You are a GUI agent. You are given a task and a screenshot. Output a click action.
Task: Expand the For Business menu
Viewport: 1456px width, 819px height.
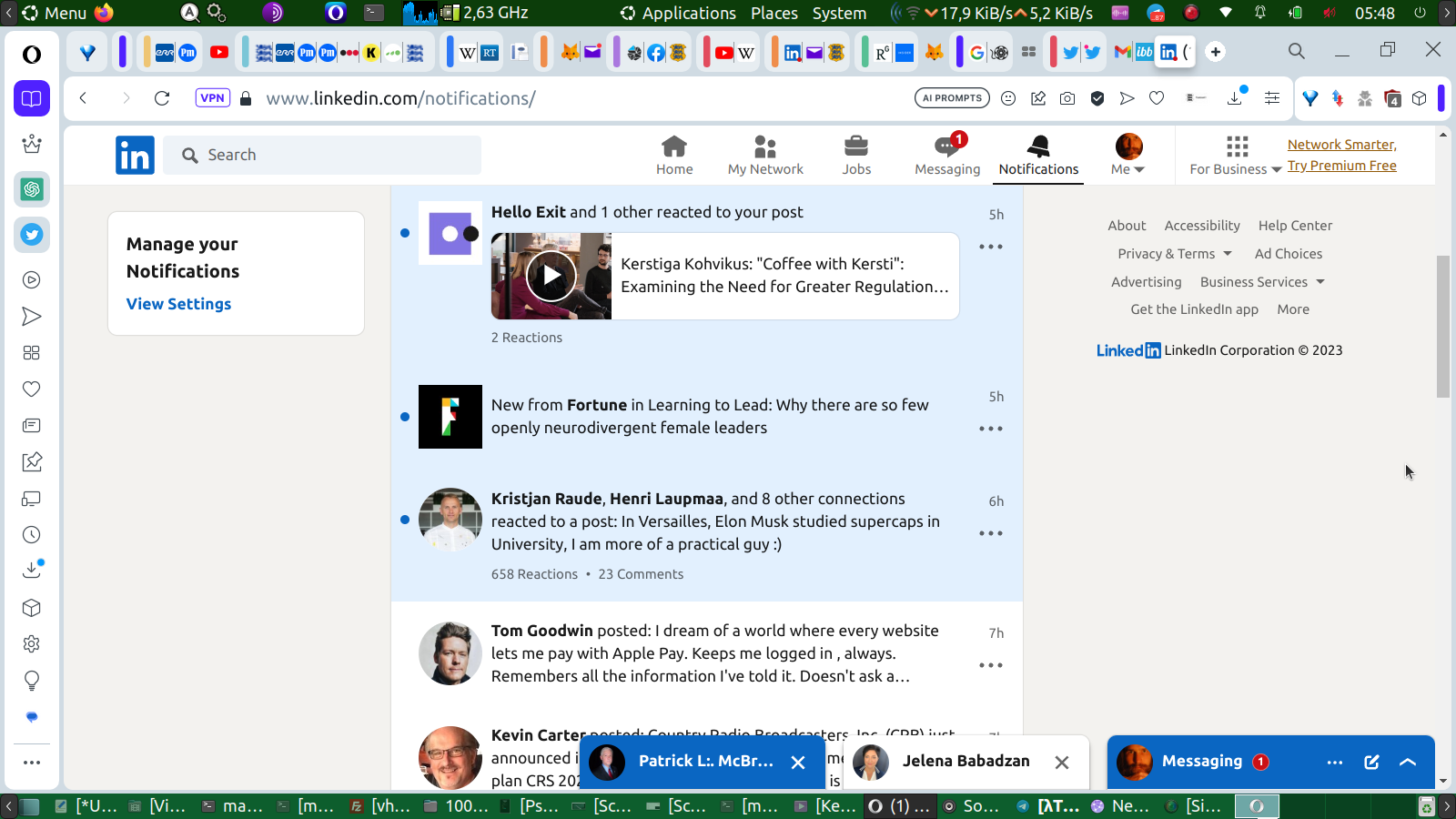(x=1236, y=155)
